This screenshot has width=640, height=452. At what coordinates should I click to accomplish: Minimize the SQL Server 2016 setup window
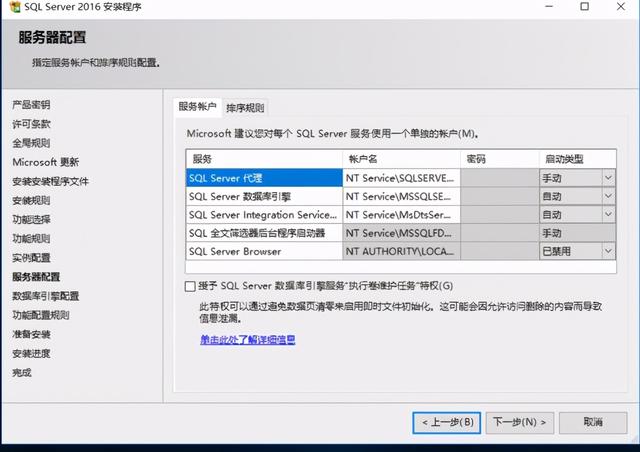549,7
